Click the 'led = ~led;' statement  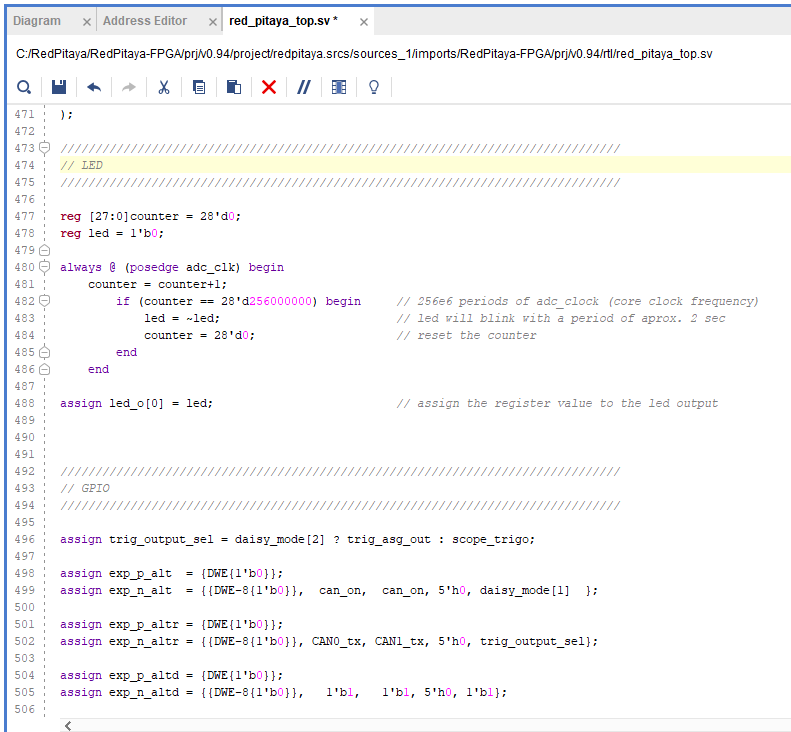click(182, 318)
